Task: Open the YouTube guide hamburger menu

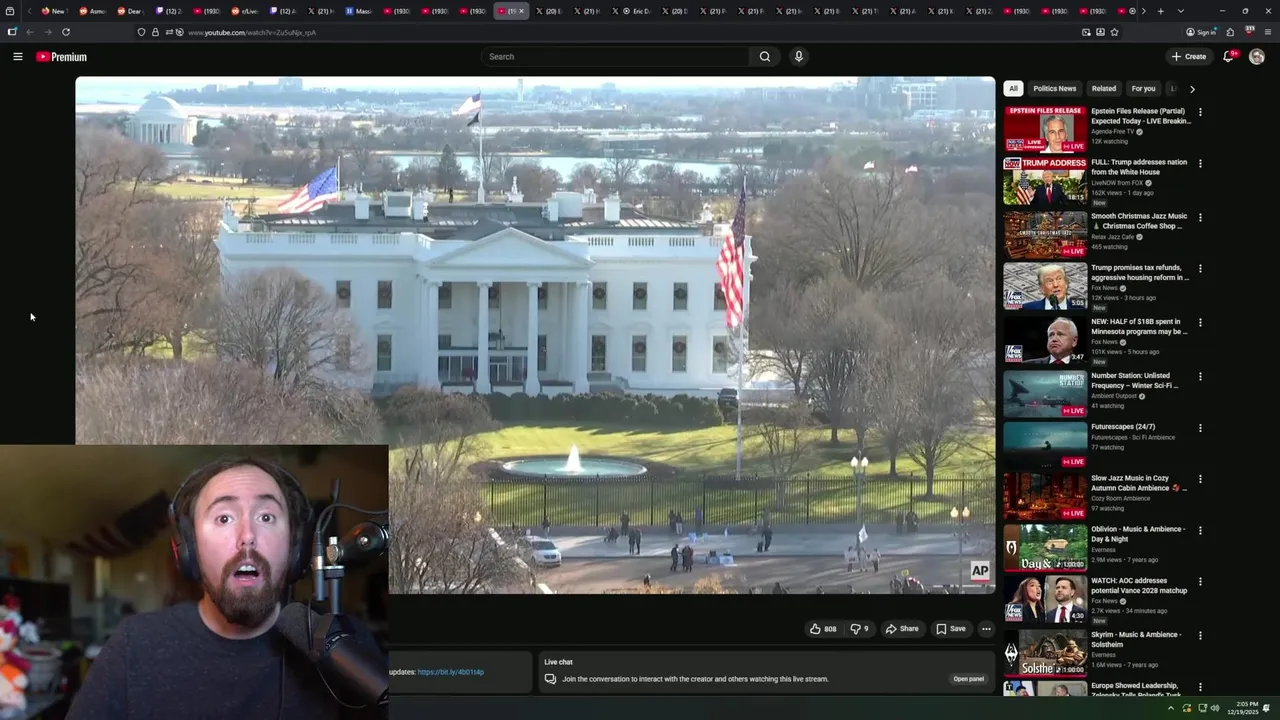Action: click(17, 57)
